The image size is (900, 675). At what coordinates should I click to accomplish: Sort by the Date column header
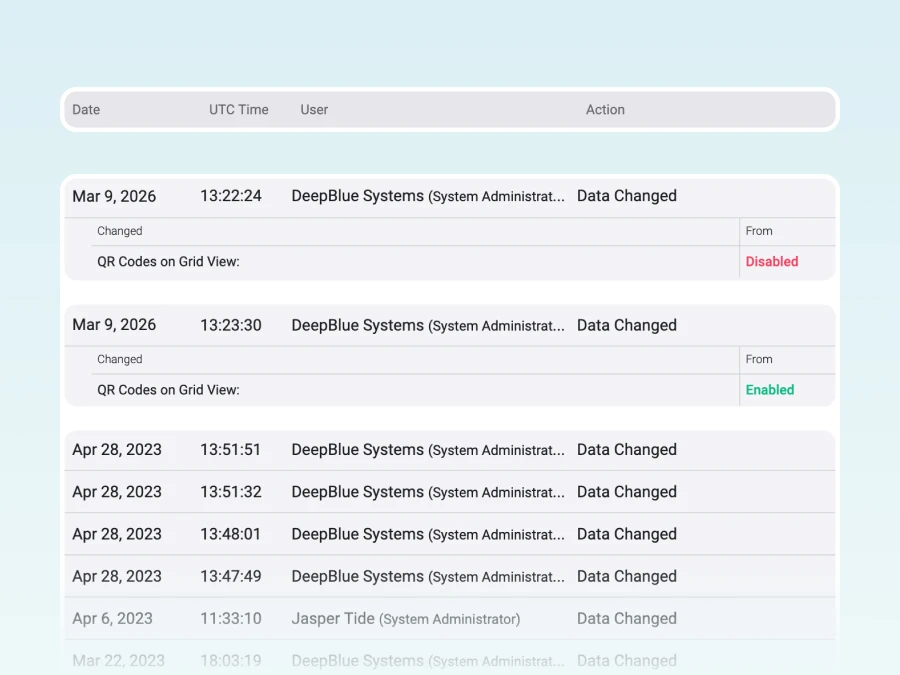86,110
